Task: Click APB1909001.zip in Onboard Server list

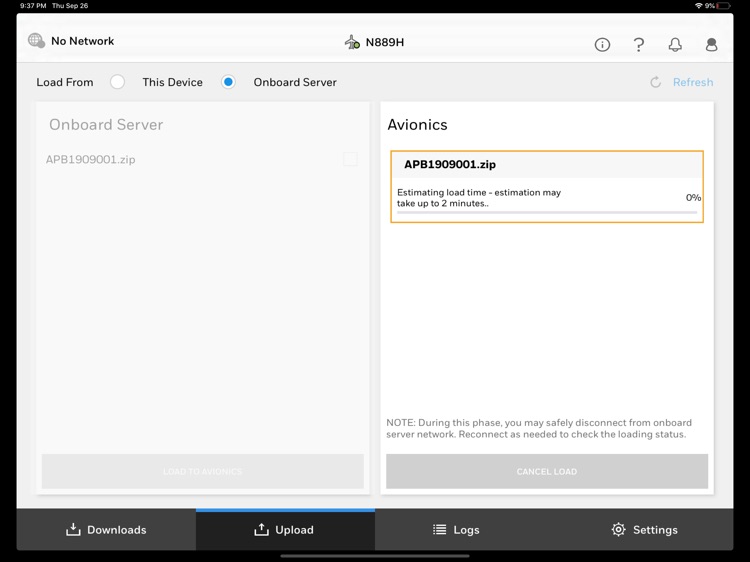Action: (x=90, y=159)
